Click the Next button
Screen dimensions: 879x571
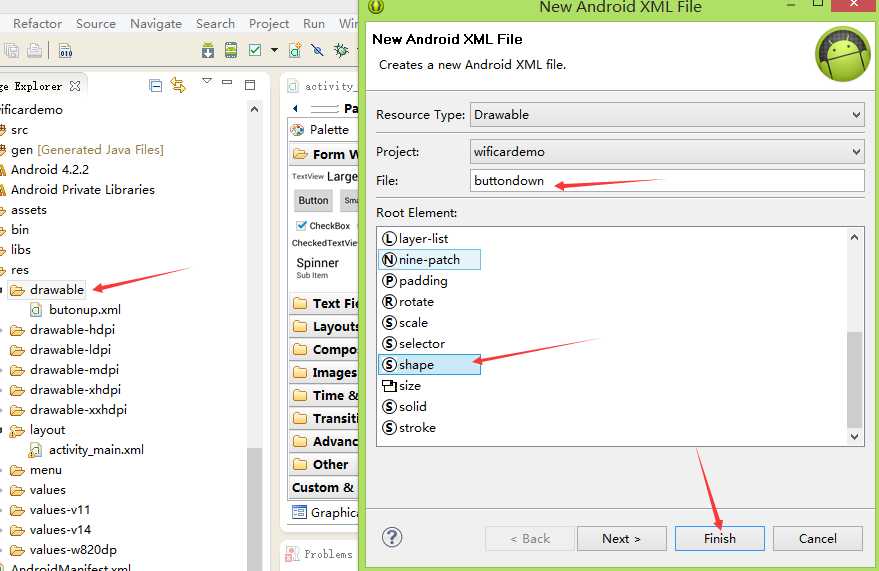pyautogui.click(x=622, y=538)
